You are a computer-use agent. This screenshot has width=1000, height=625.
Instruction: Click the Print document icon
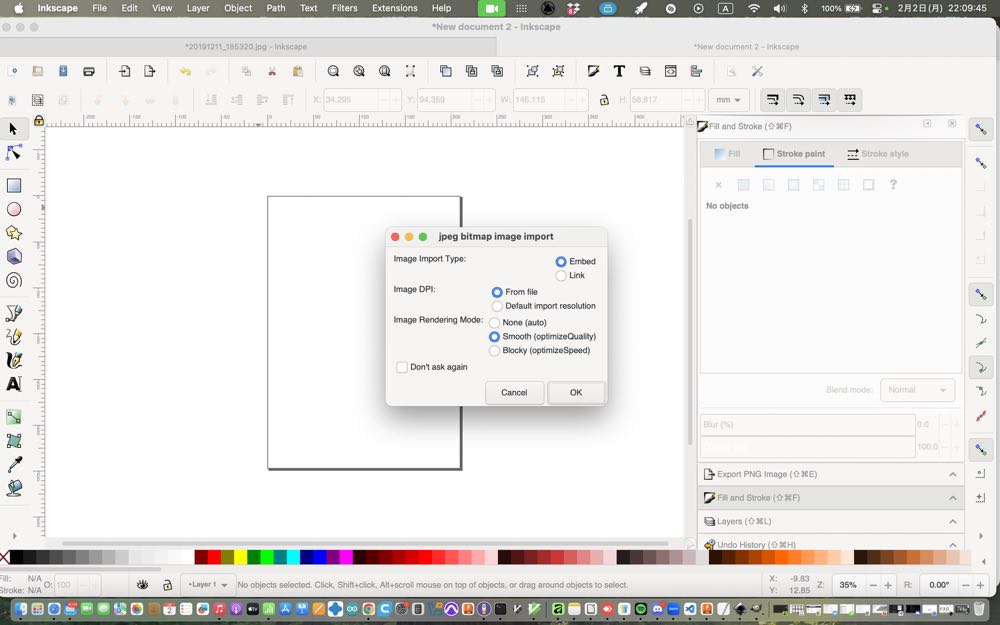[89, 71]
